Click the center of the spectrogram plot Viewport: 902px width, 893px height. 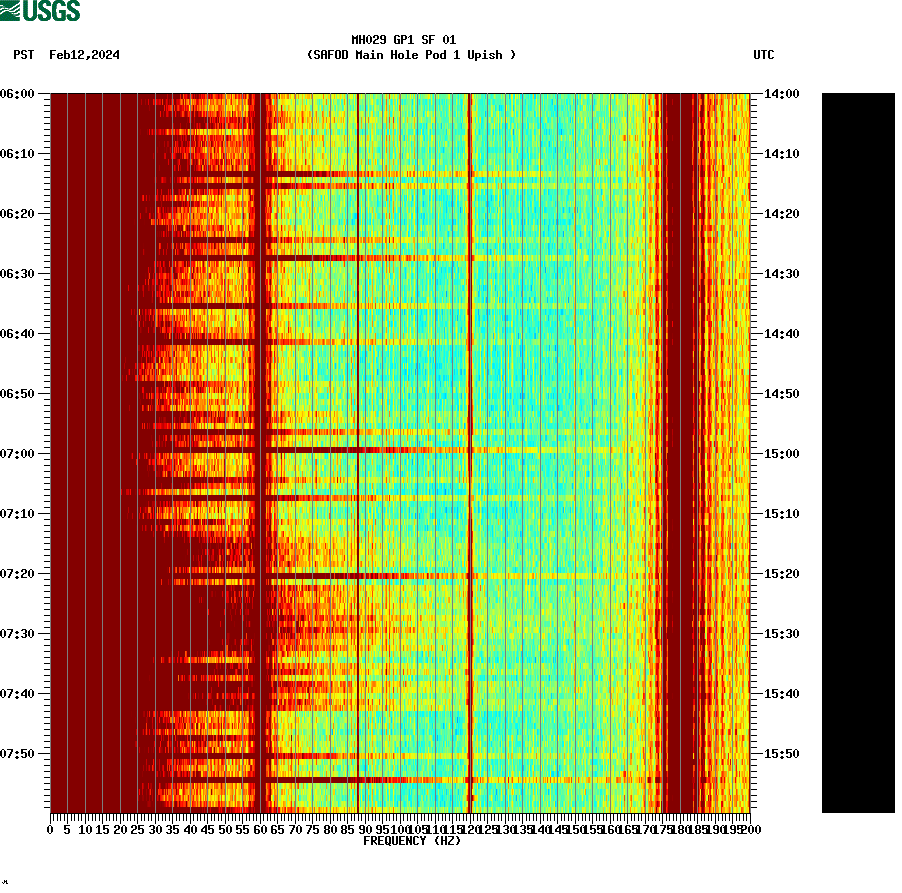400,450
